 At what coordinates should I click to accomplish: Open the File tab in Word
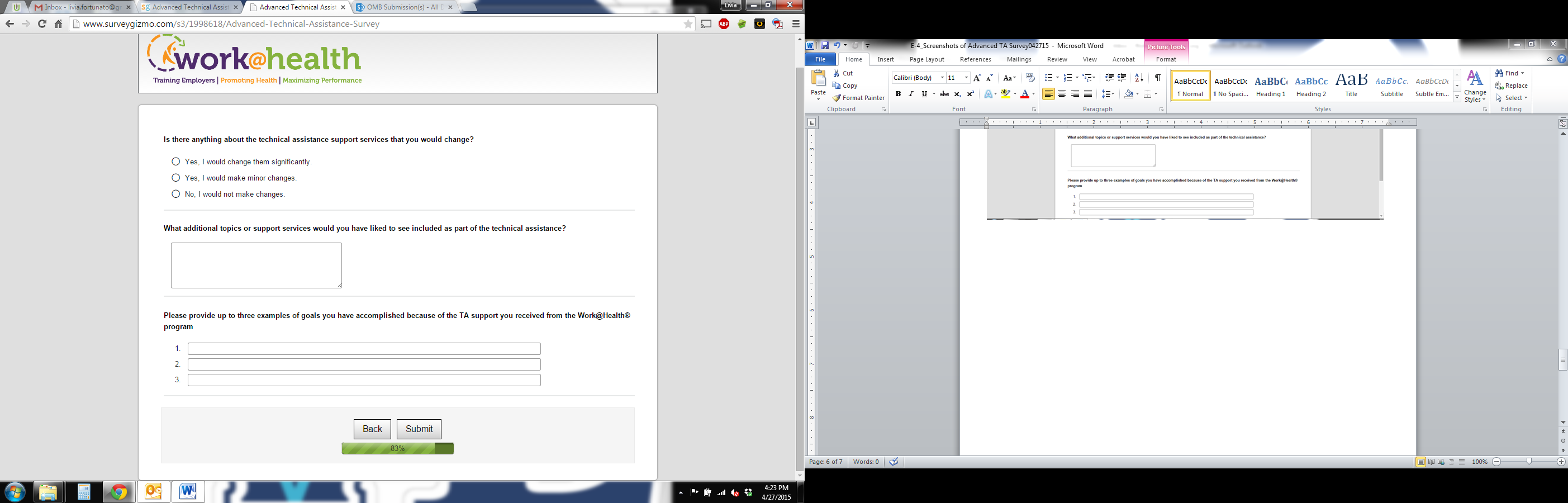coord(820,59)
